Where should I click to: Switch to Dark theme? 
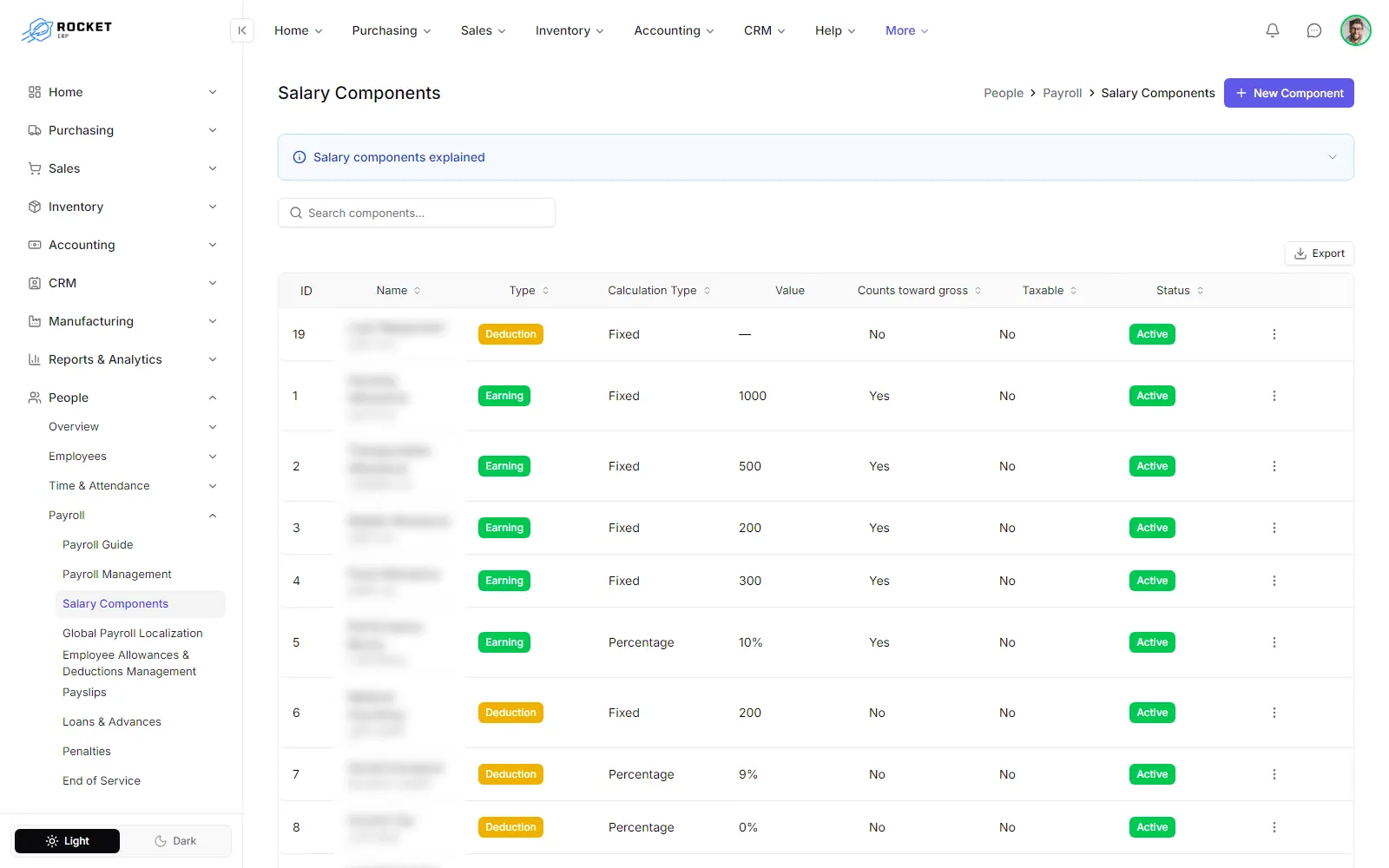175,841
